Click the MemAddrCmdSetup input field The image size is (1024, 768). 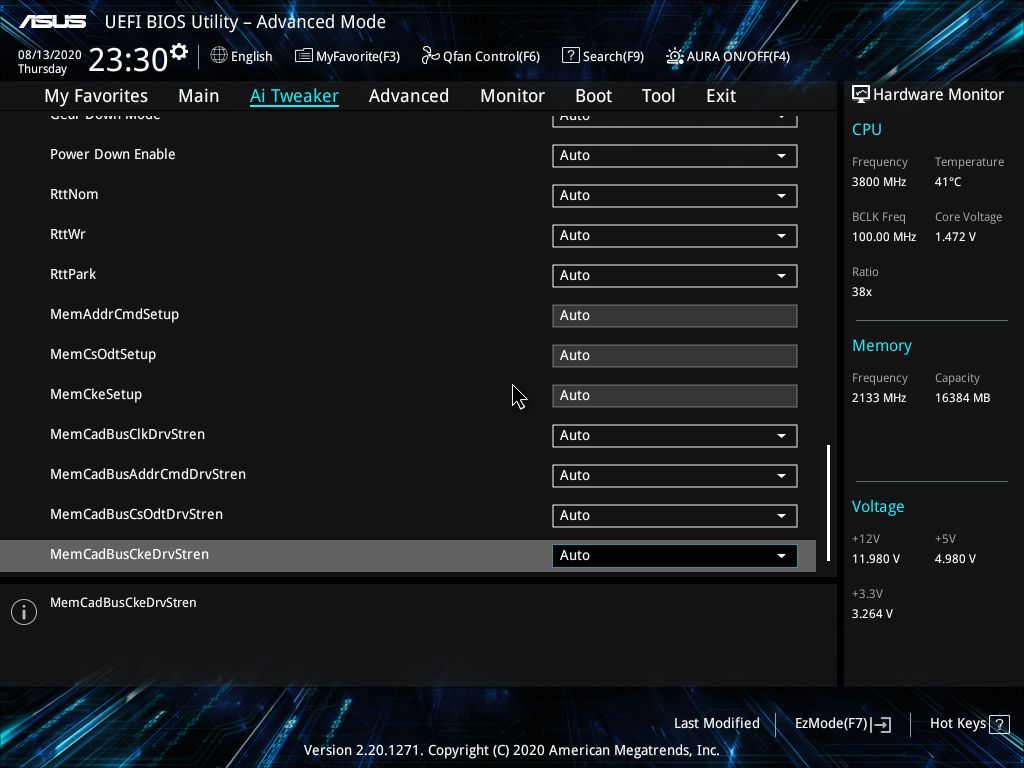click(x=674, y=315)
